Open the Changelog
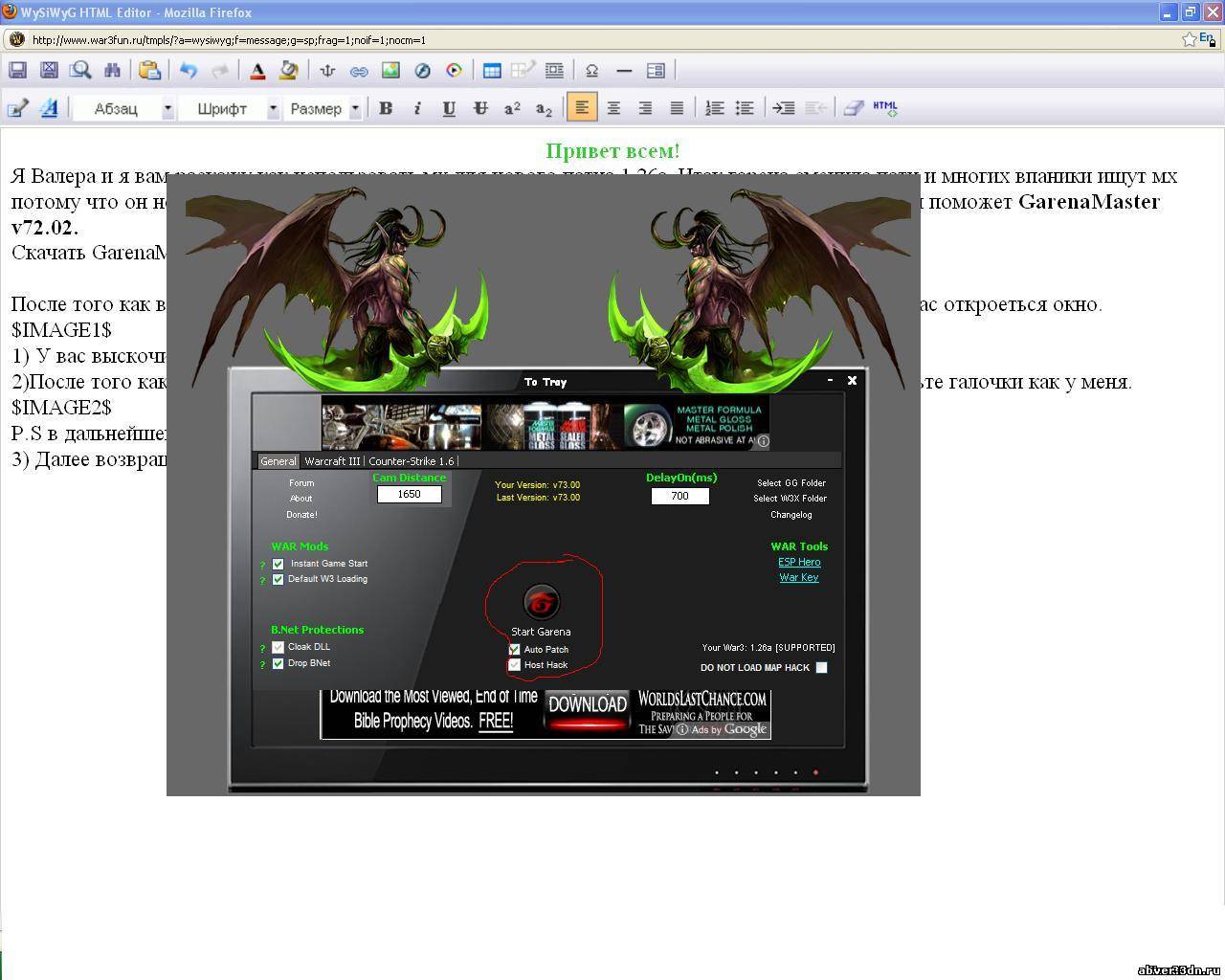The image size is (1225, 980). (x=791, y=515)
